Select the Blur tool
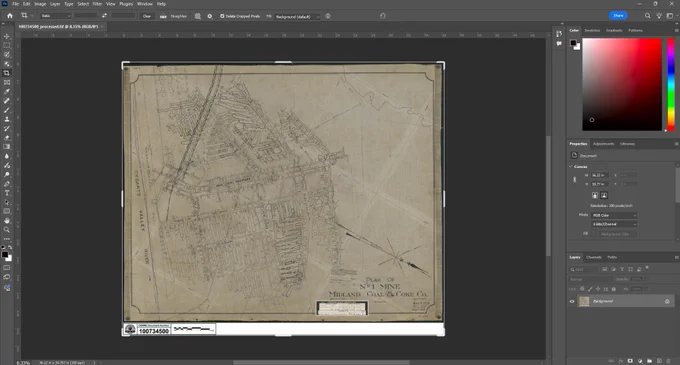 7,156
